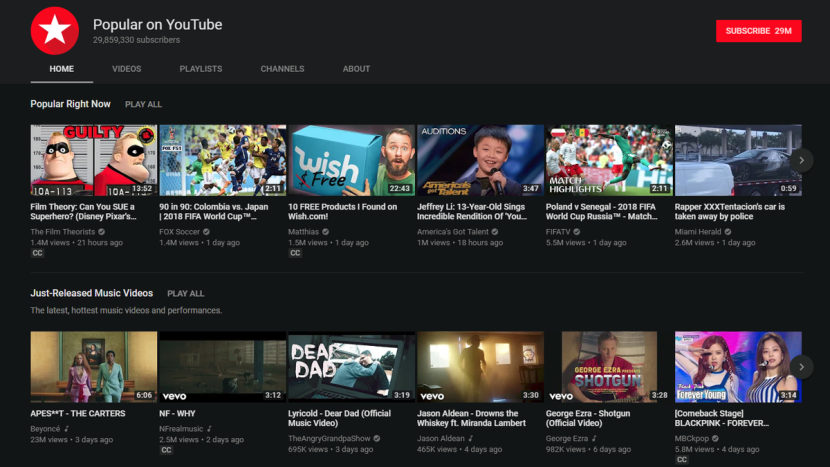Click CC badge under Film Theory video
Image resolution: width=830 pixels, height=467 pixels.
tap(36, 254)
